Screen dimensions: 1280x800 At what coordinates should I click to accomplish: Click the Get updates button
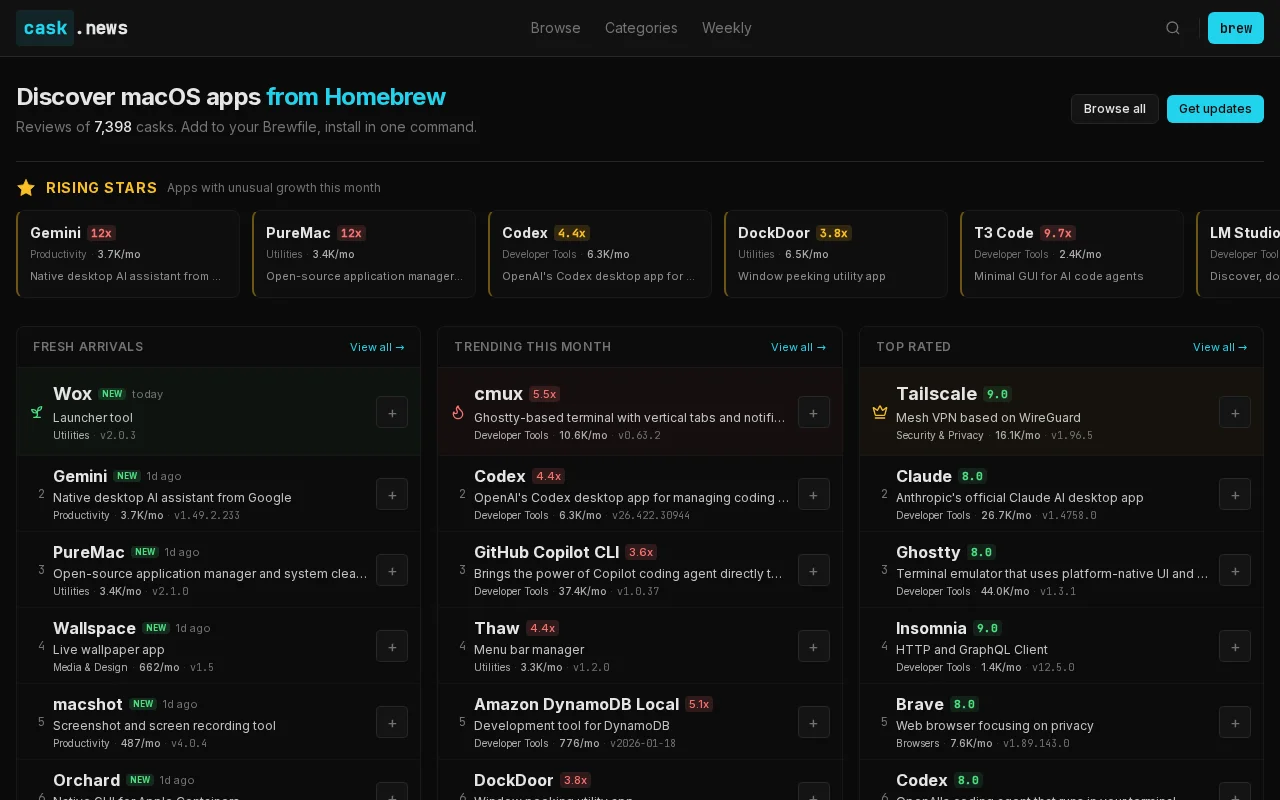[x=1215, y=109]
